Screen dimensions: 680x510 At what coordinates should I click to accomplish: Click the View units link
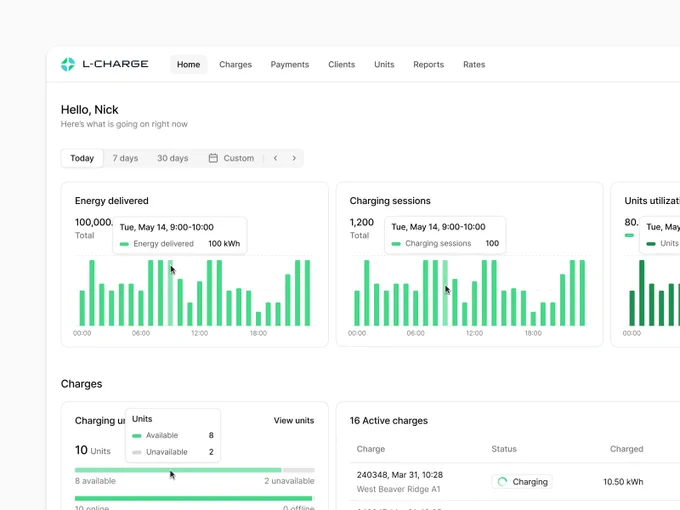[x=294, y=421]
